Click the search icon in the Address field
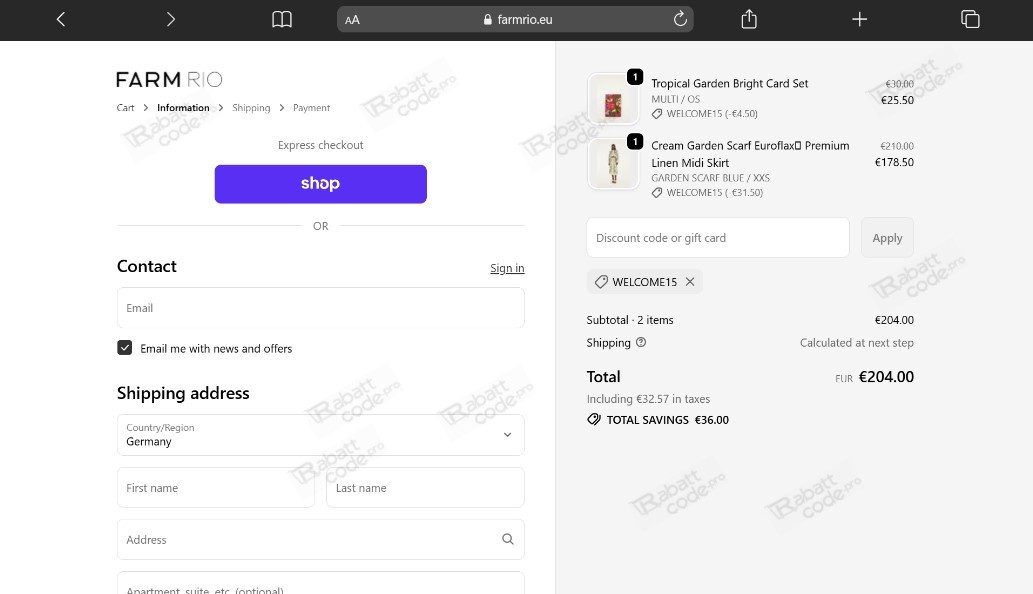The image size is (1033, 594). (507, 540)
